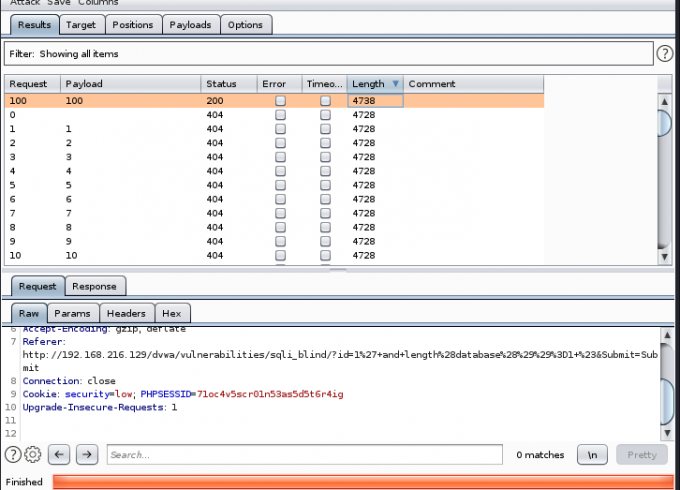Open the Headers view tab
680x490 pixels.
coord(126,313)
